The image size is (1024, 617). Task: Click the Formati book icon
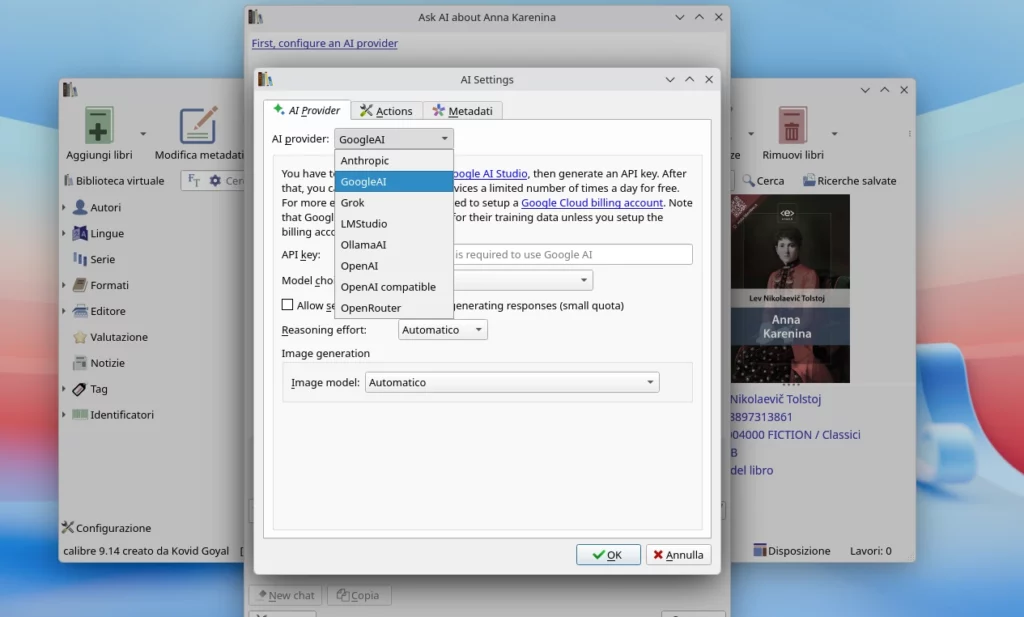pyautogui.click(x=80, y=285)
